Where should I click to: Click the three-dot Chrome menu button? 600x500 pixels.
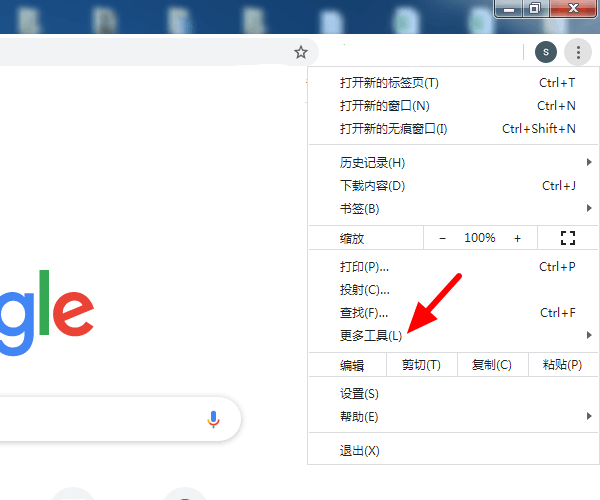tap(578, 52)
